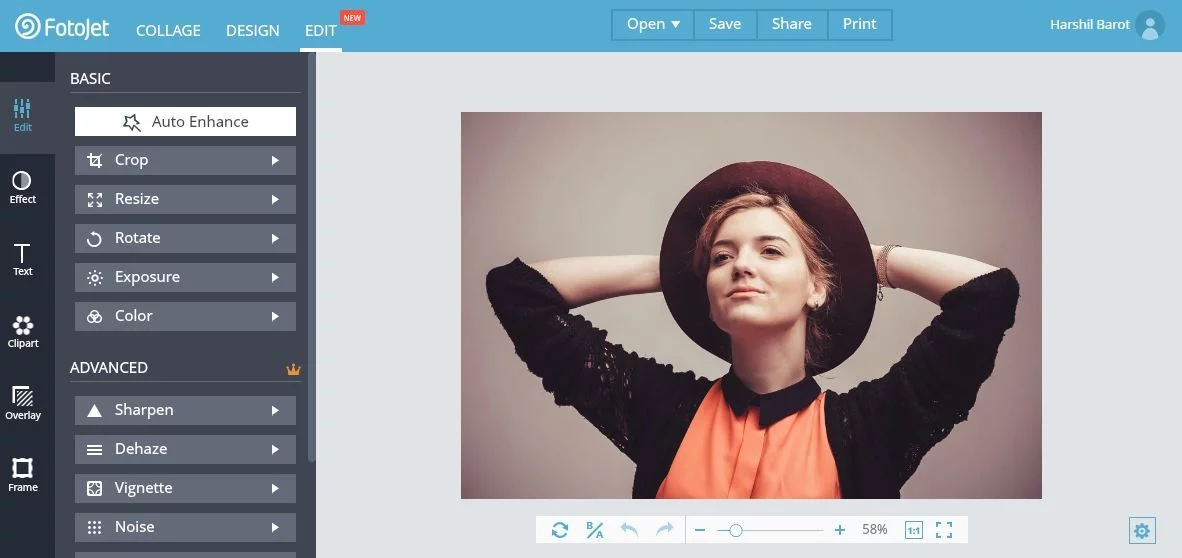The width and height of the screenshot is (1182, 558).
Task: Click the Color circles icon
Action: 94,317
